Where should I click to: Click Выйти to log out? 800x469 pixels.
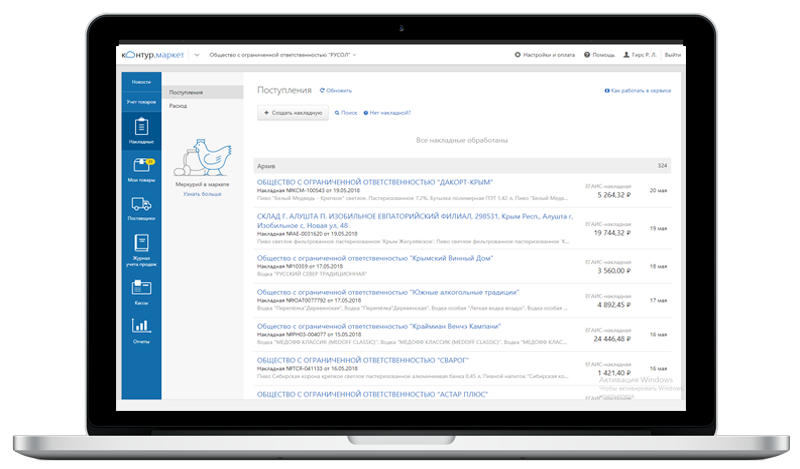(672, 55)
